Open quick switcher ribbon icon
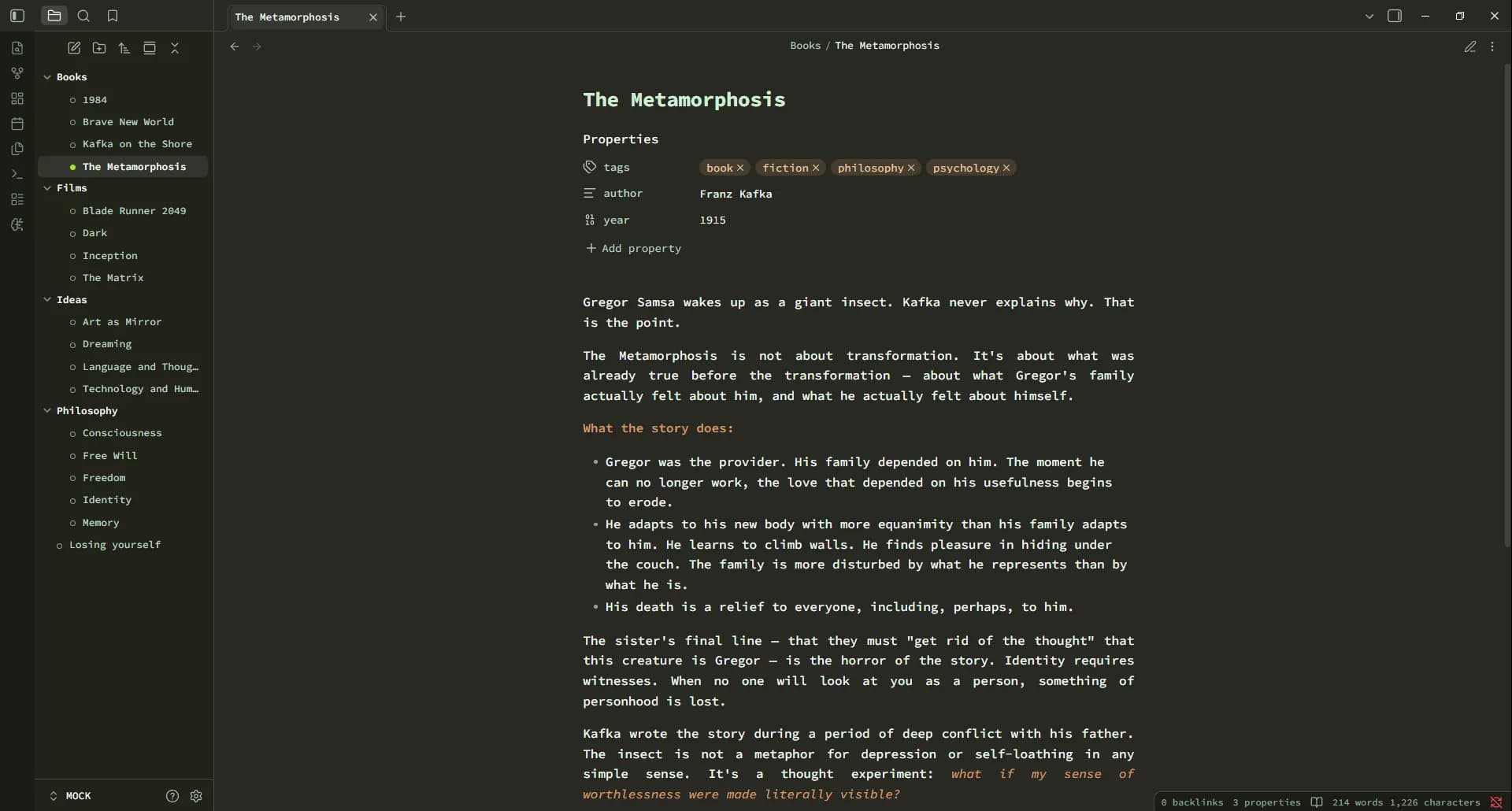This screenshot has width=1512, height=811. point(17,48)
